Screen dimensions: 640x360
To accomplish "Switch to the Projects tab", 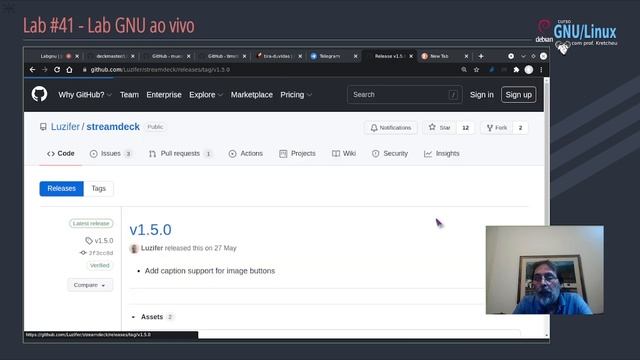I will coord(298,153).
